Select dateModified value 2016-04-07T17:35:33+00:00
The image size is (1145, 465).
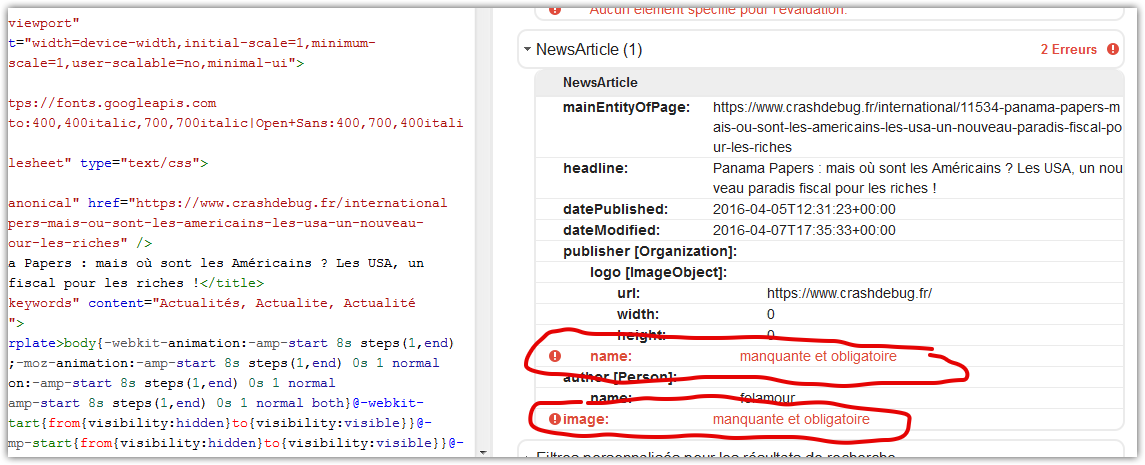(x=804, y=231)
